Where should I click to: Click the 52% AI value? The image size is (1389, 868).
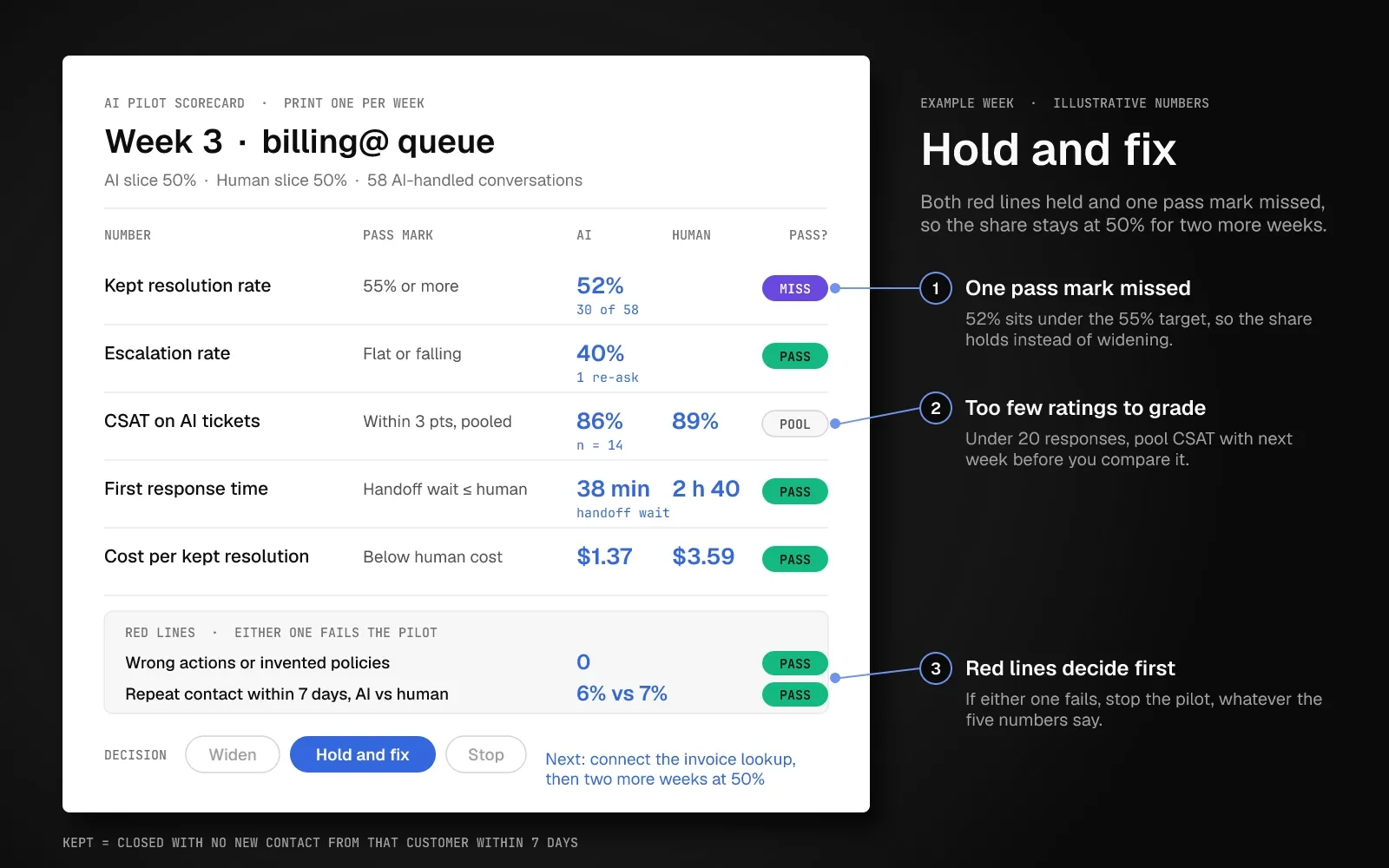point(600,286)
